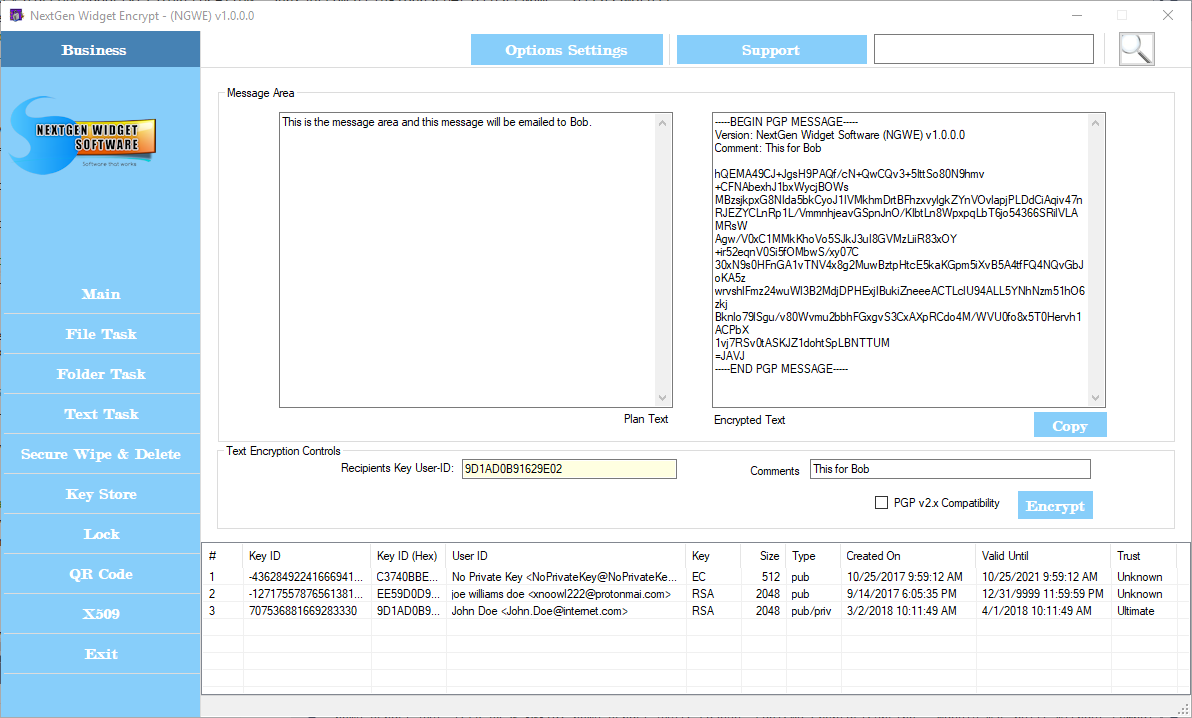The width and height of the screenshot is (1192, 718).
Task: Click the app icon in the title bar
Action: coord(16,15)
